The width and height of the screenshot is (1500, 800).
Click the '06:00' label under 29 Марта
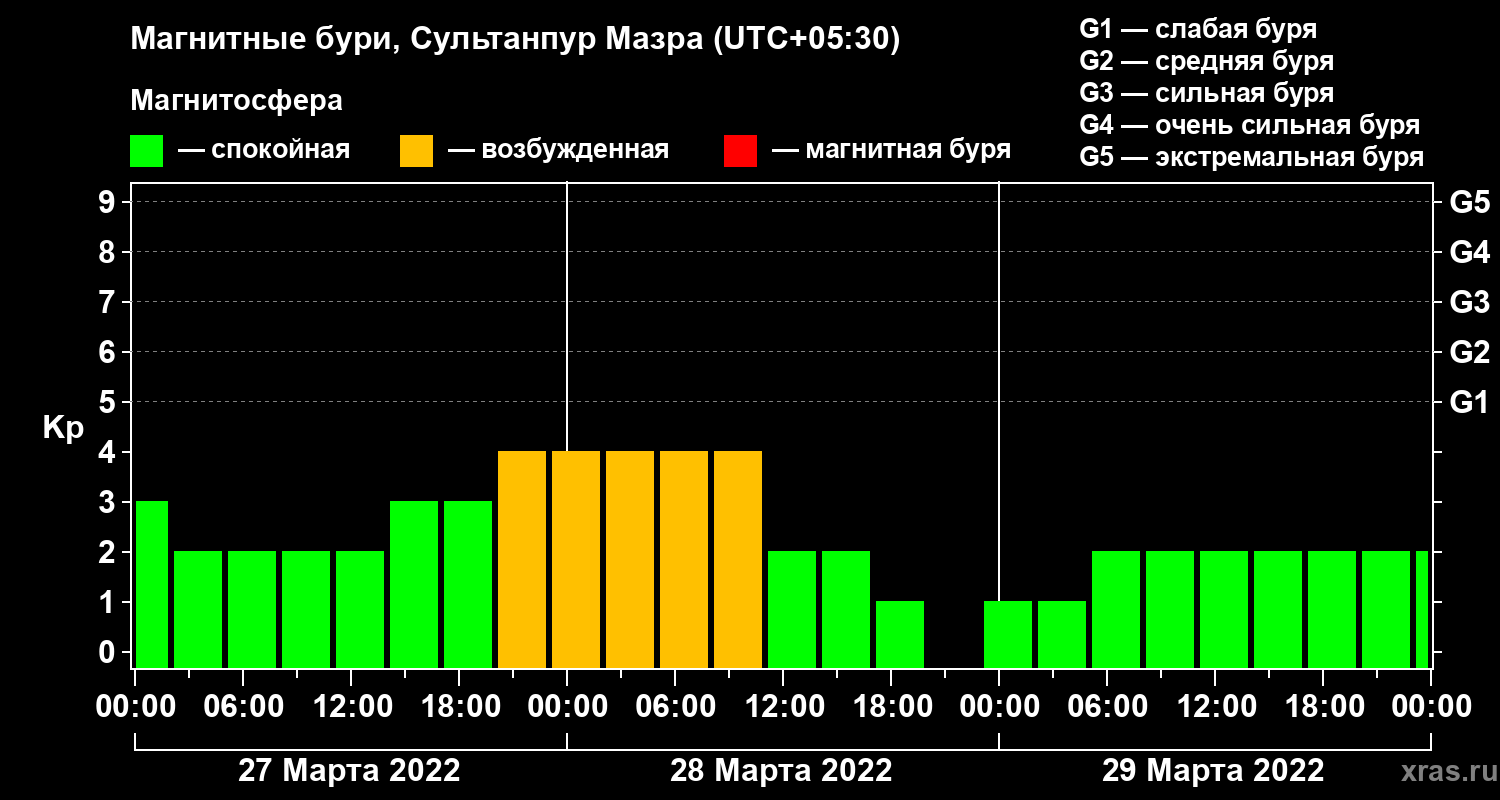(x=1107, y=707)
